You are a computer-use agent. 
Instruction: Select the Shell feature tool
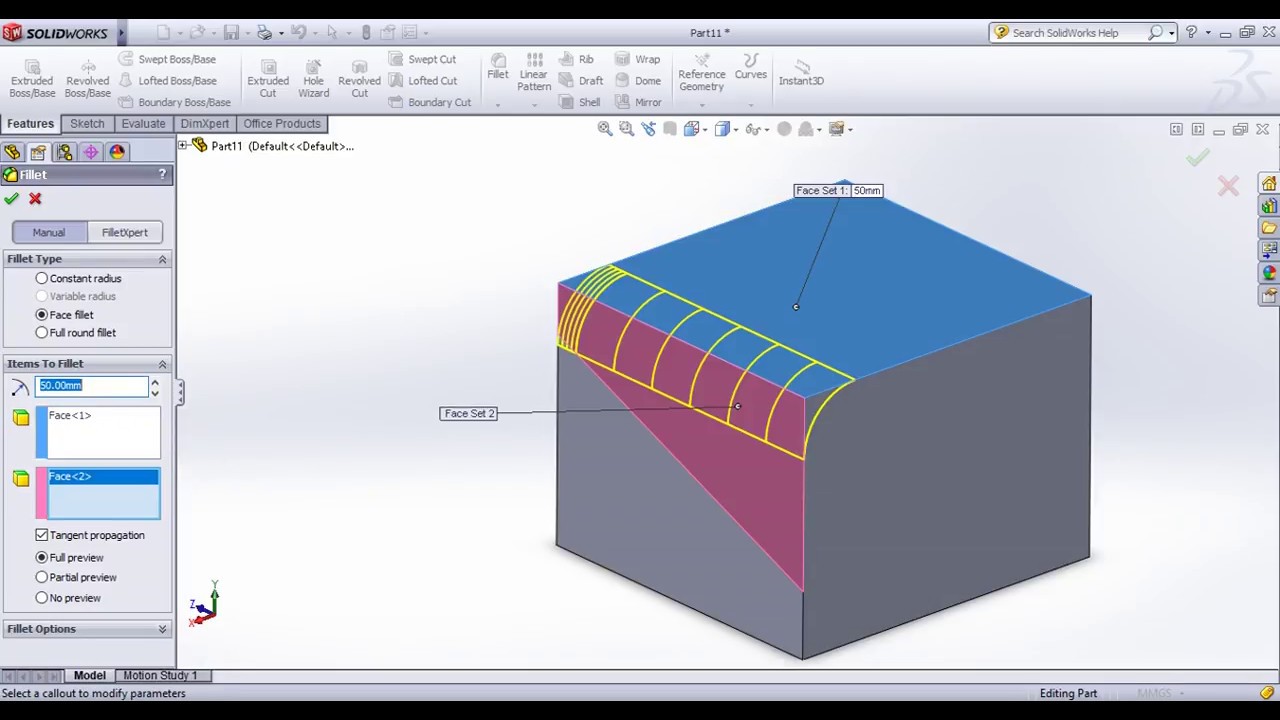pos(580,102)
